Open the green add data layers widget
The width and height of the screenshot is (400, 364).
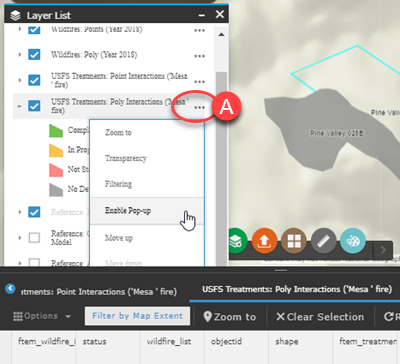point(237,241)
